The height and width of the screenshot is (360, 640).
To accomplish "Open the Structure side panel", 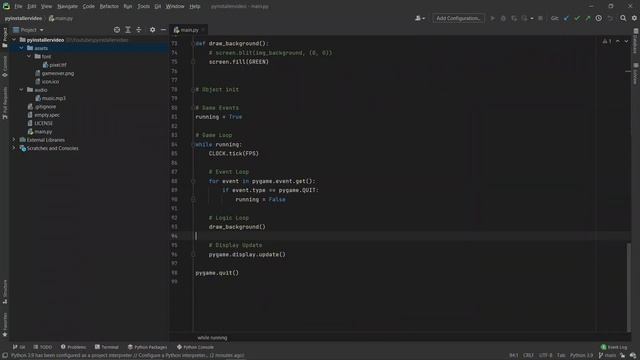I will [x=5, y=292].
